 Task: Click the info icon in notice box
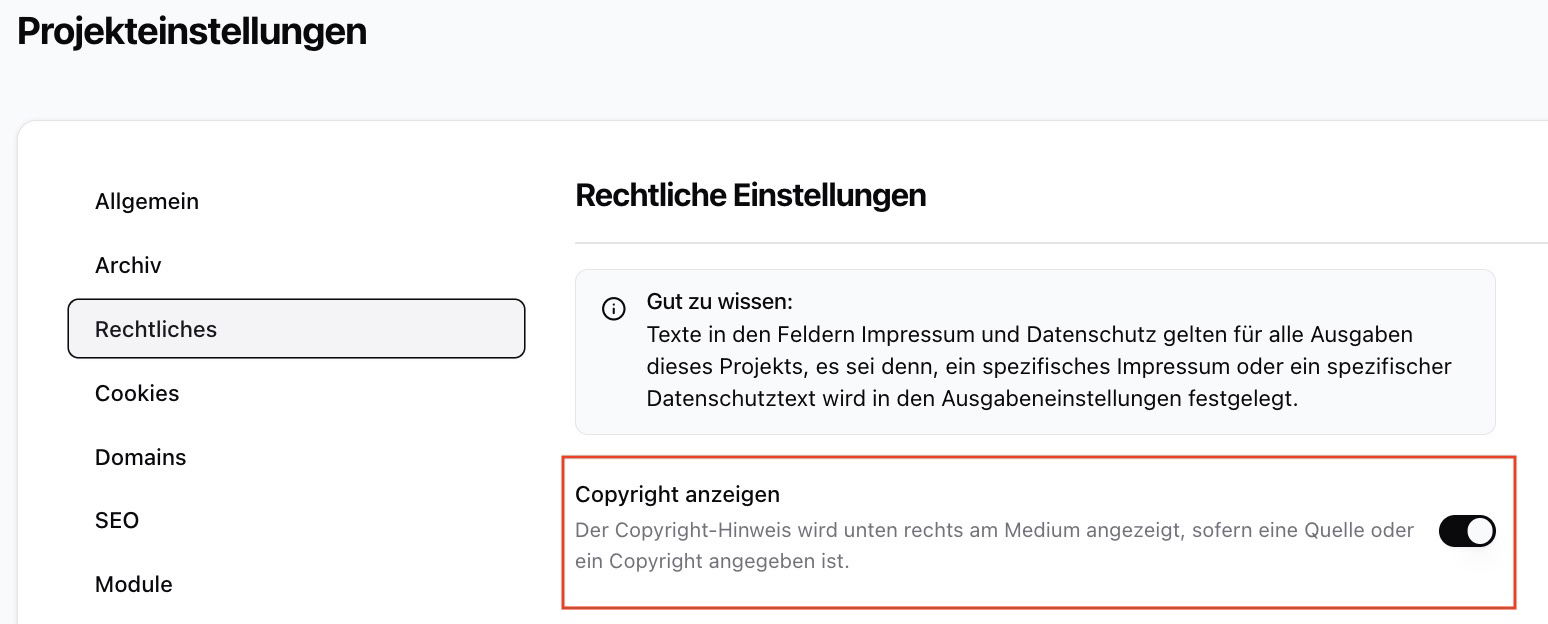pyautogui.click(x=614, y=309)
